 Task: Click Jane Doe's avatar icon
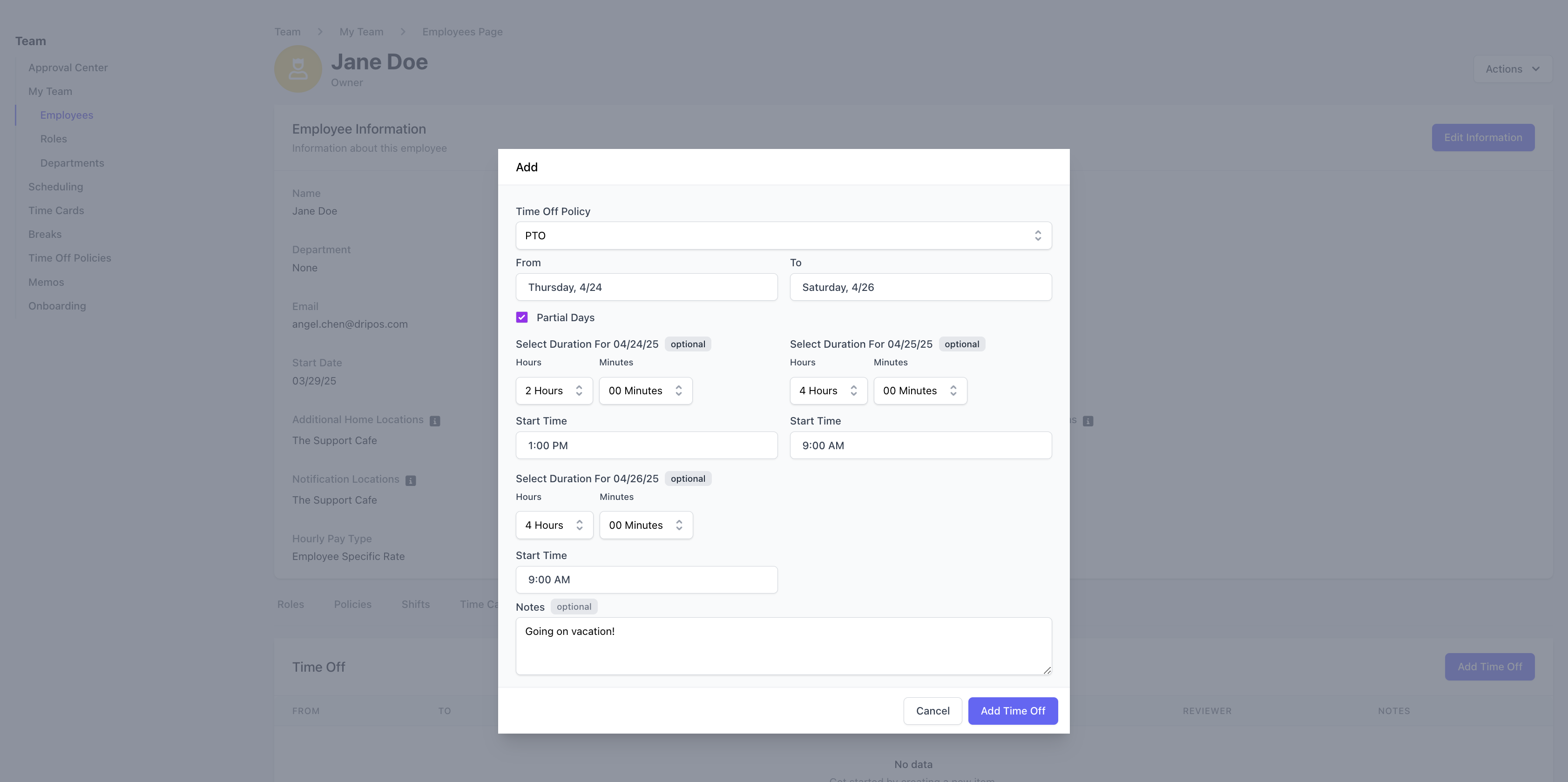pos(297,69)
